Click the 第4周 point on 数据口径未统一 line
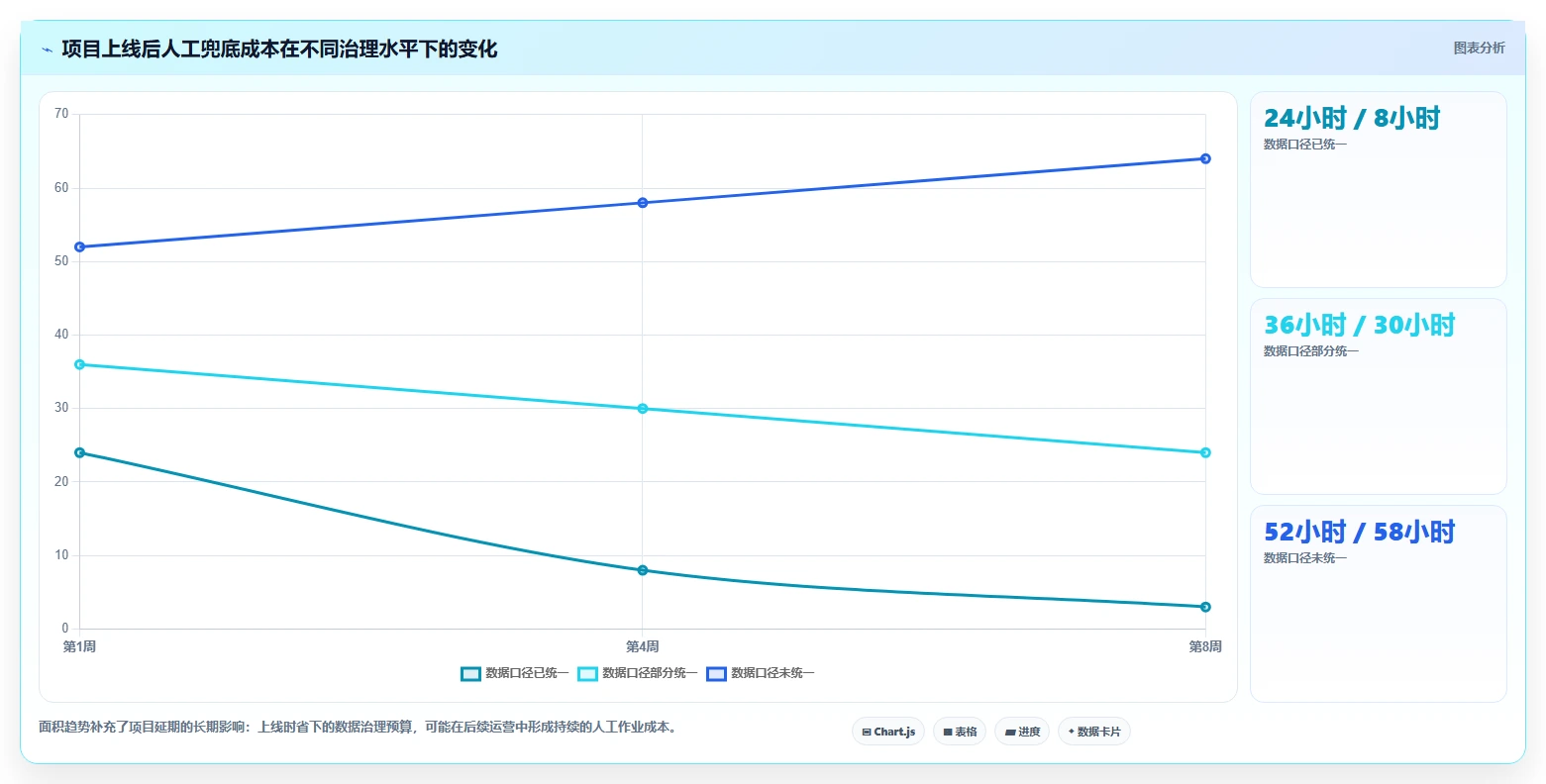Viewport: 1546px width, 784px height. pyautogui.click(x=643, y=203)
